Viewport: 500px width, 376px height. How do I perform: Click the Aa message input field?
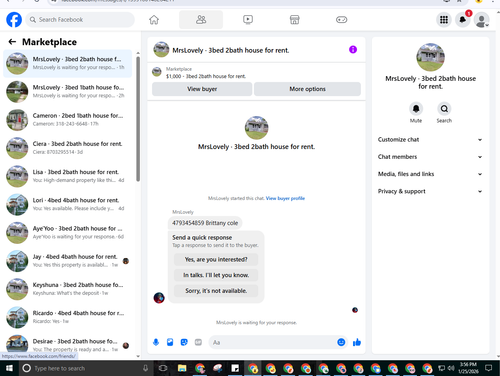[273, 342]
